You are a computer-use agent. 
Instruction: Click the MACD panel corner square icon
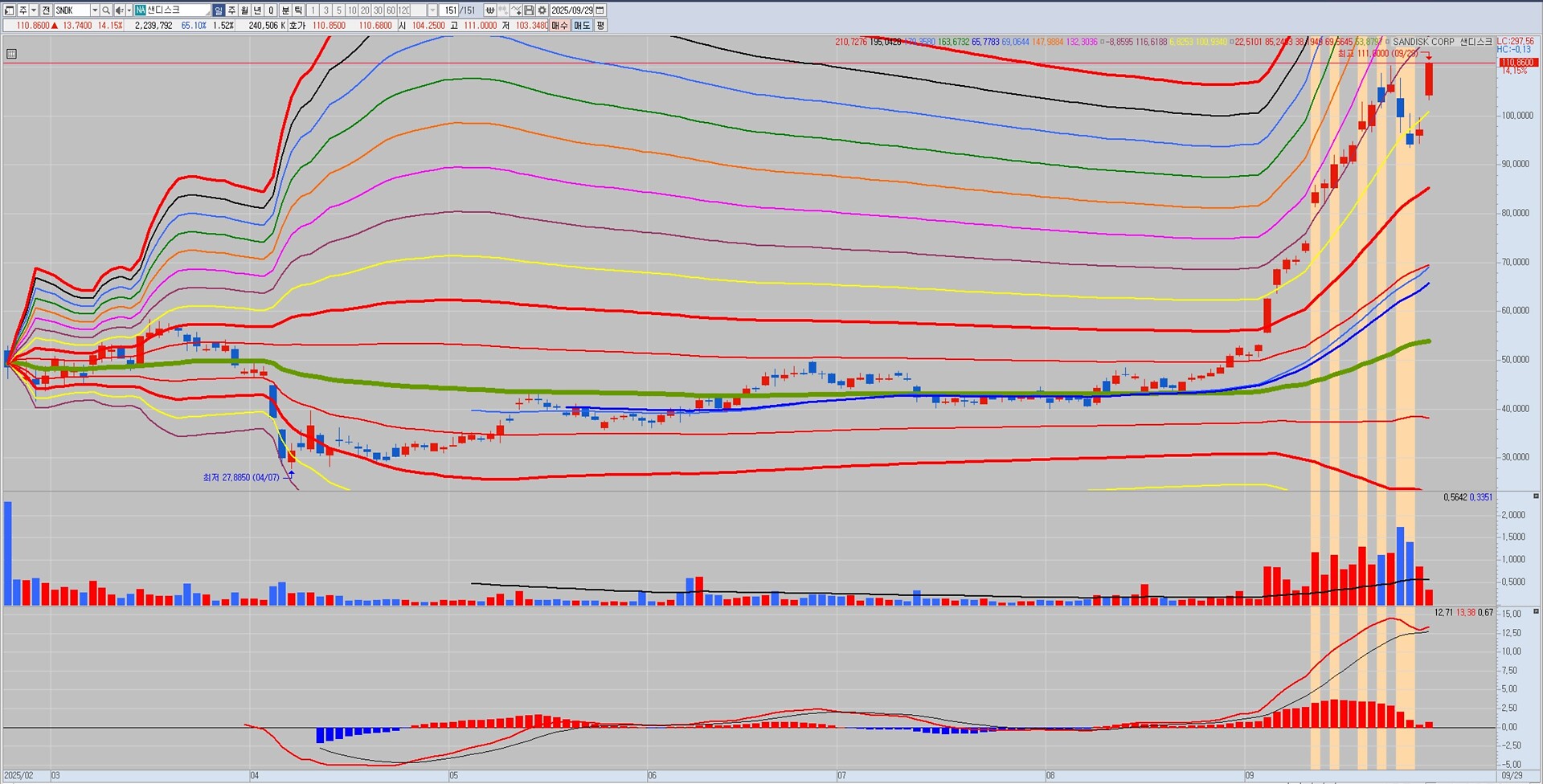coord(1536,611)
